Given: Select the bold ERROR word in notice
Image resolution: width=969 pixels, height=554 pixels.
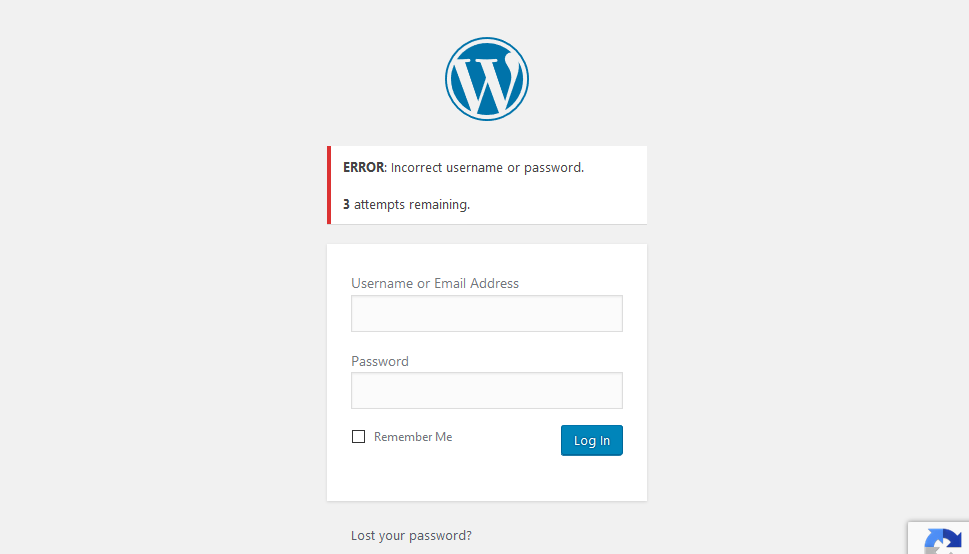Looking at the screenshot, I should 363,168.
